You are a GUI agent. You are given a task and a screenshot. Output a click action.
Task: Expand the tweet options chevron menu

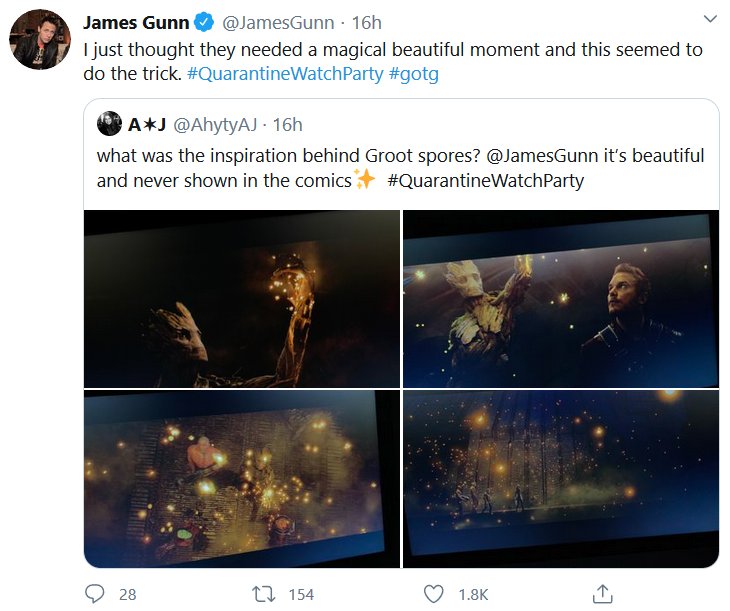[710, 19]
